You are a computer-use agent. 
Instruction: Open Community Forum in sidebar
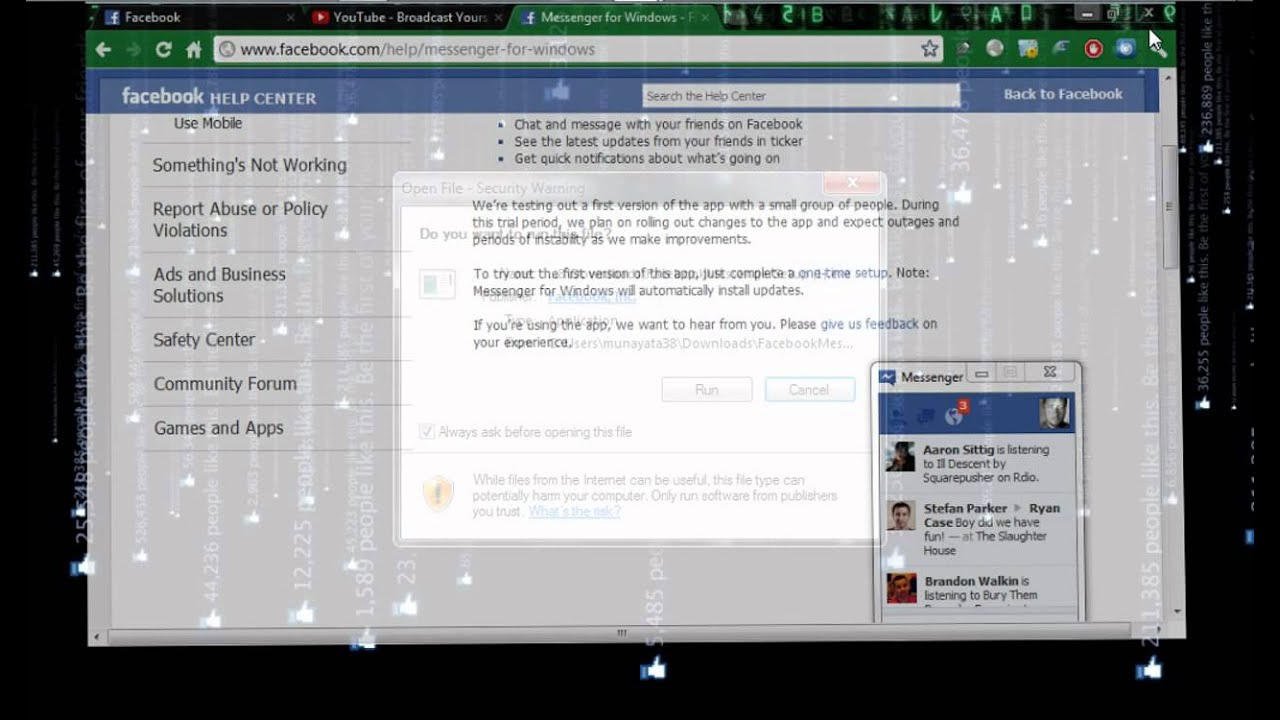coord(225,384)
